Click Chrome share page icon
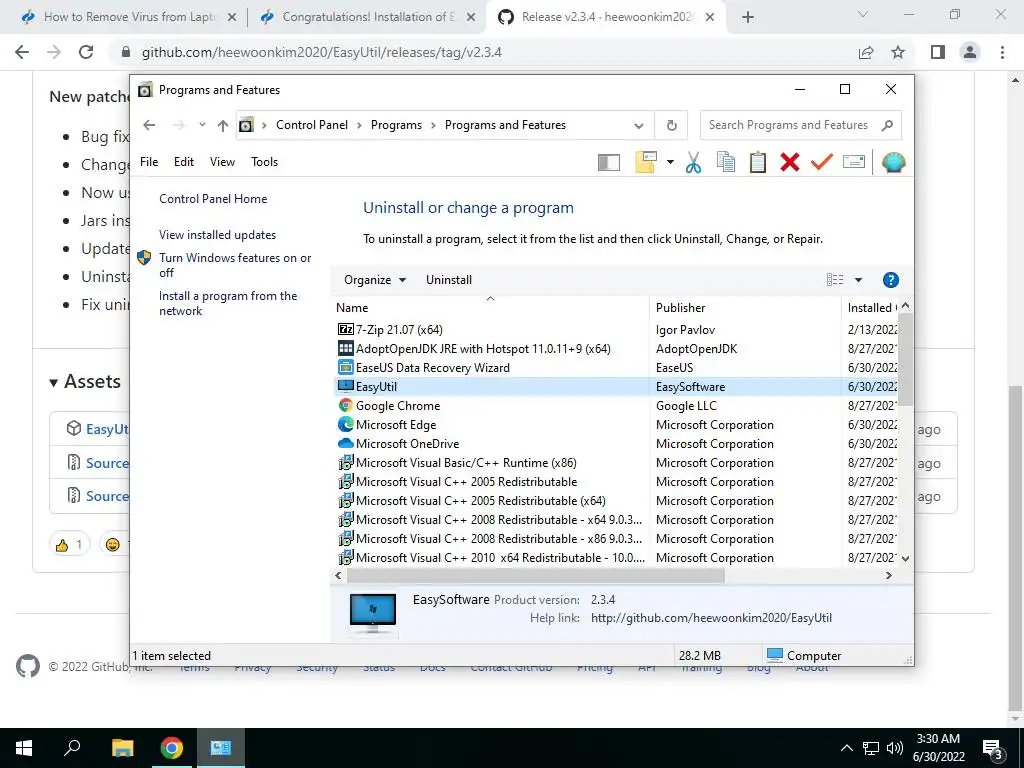 [866, 52]
